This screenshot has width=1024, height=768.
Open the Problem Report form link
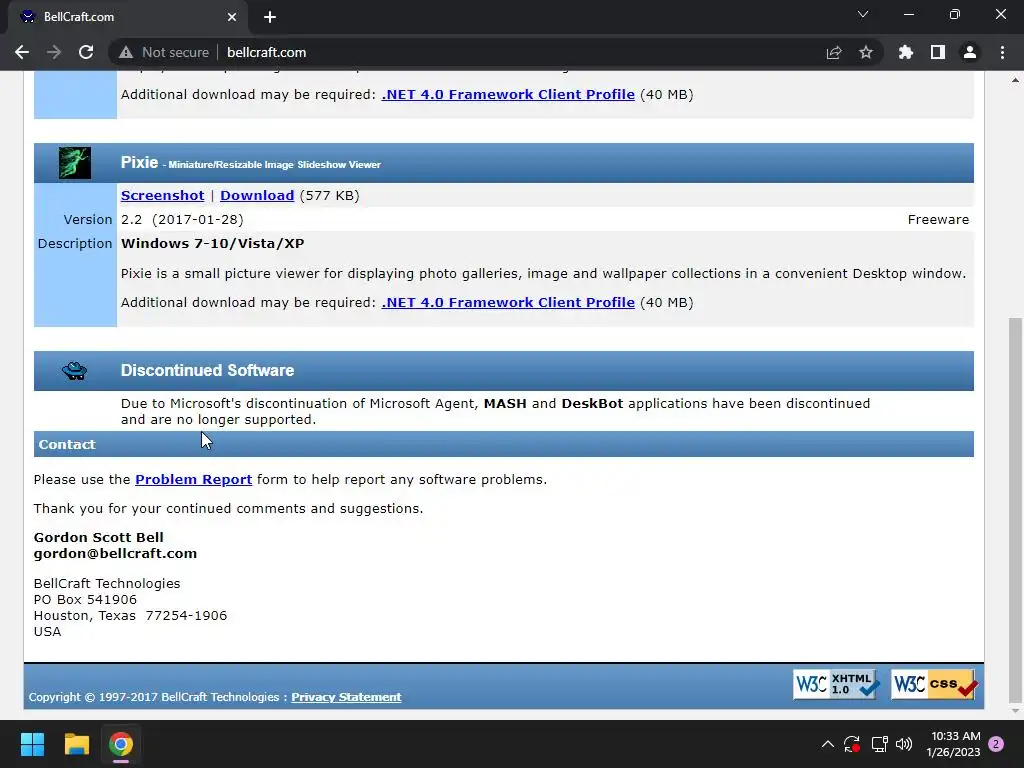tap(193, 479)
